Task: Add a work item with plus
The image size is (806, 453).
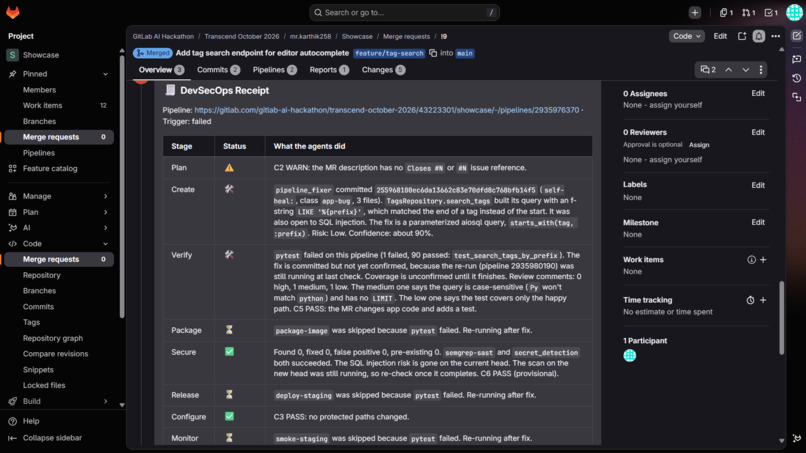Action: tap(763, 260)
